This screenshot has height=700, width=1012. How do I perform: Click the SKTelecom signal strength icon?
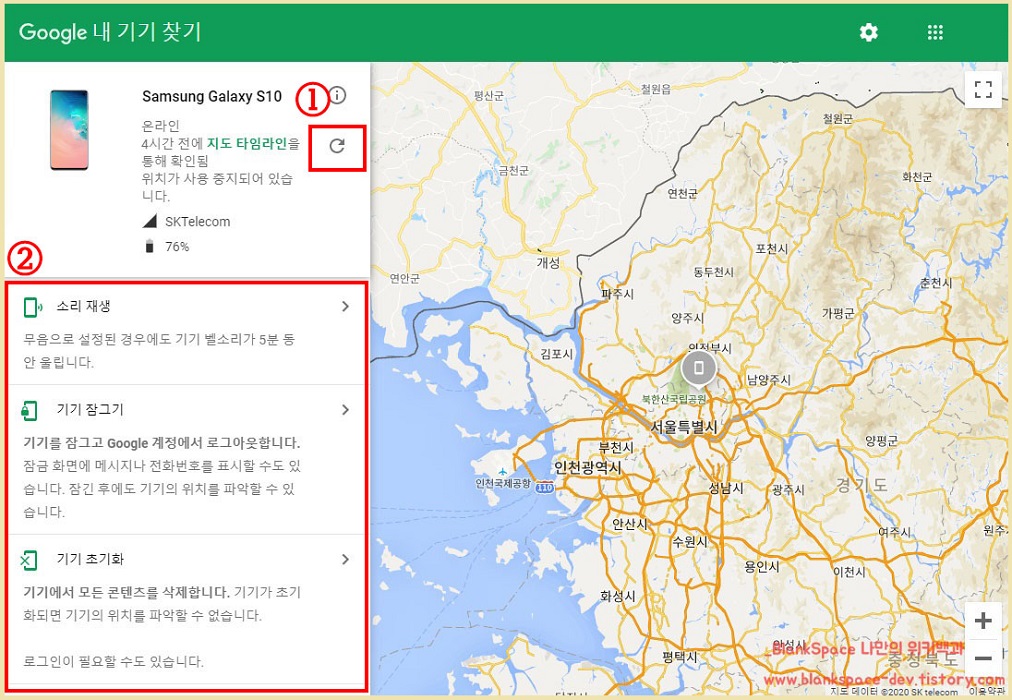tap(150, 221)
